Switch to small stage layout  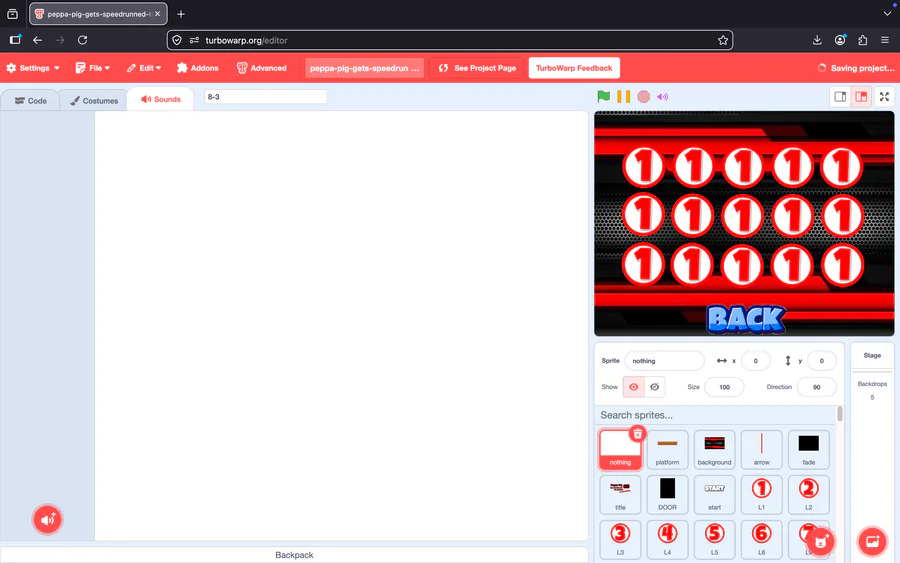pos(840,97)
